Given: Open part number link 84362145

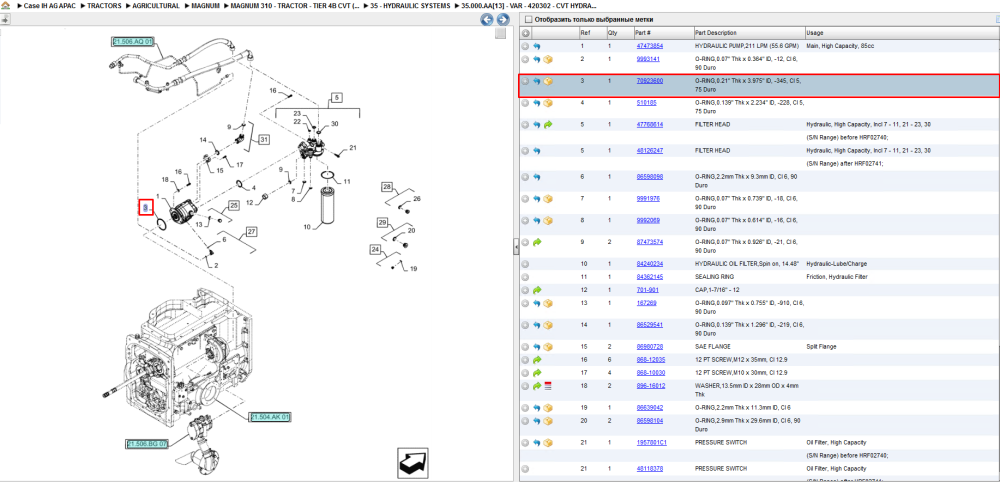Looking at the screenshot, I should [650, 277].
